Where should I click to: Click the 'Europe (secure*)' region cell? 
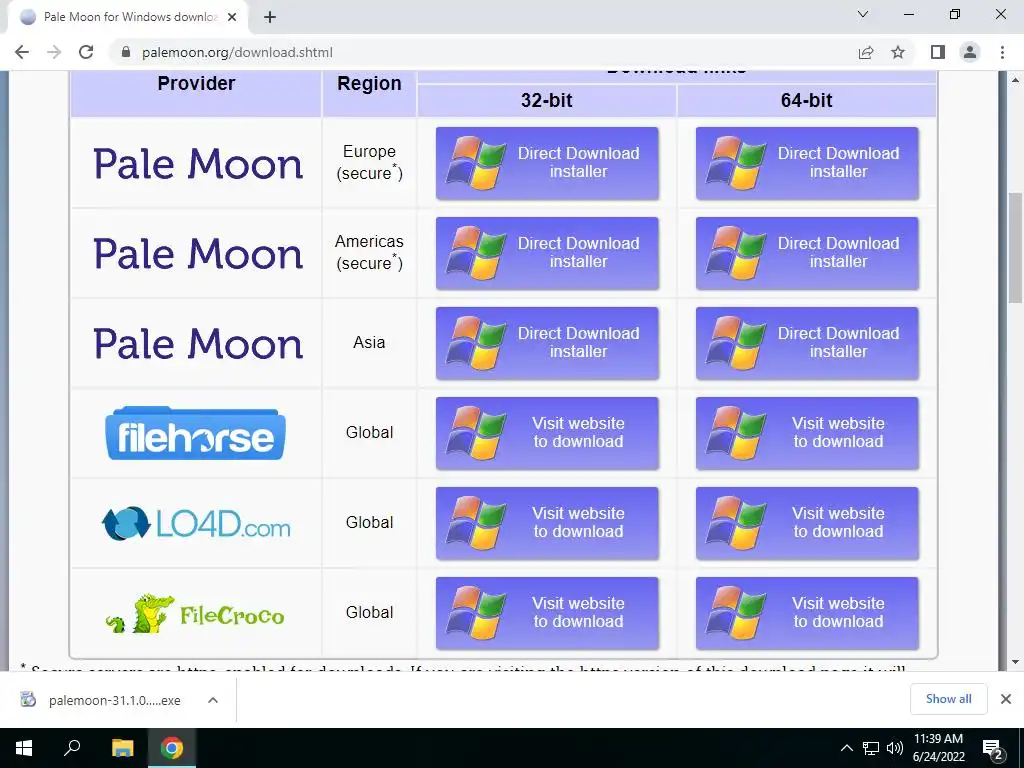coord(369,163)
